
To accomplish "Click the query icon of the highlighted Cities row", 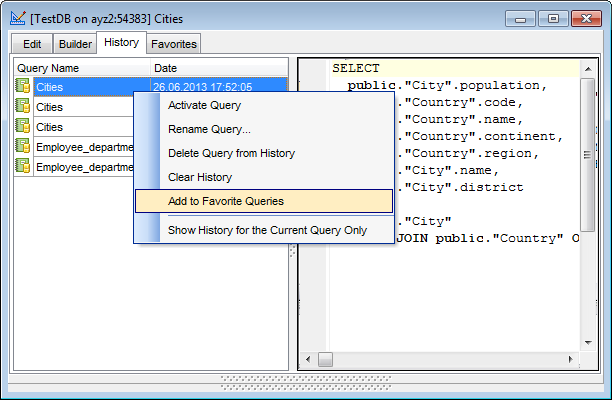I will [x=23, y=87].
